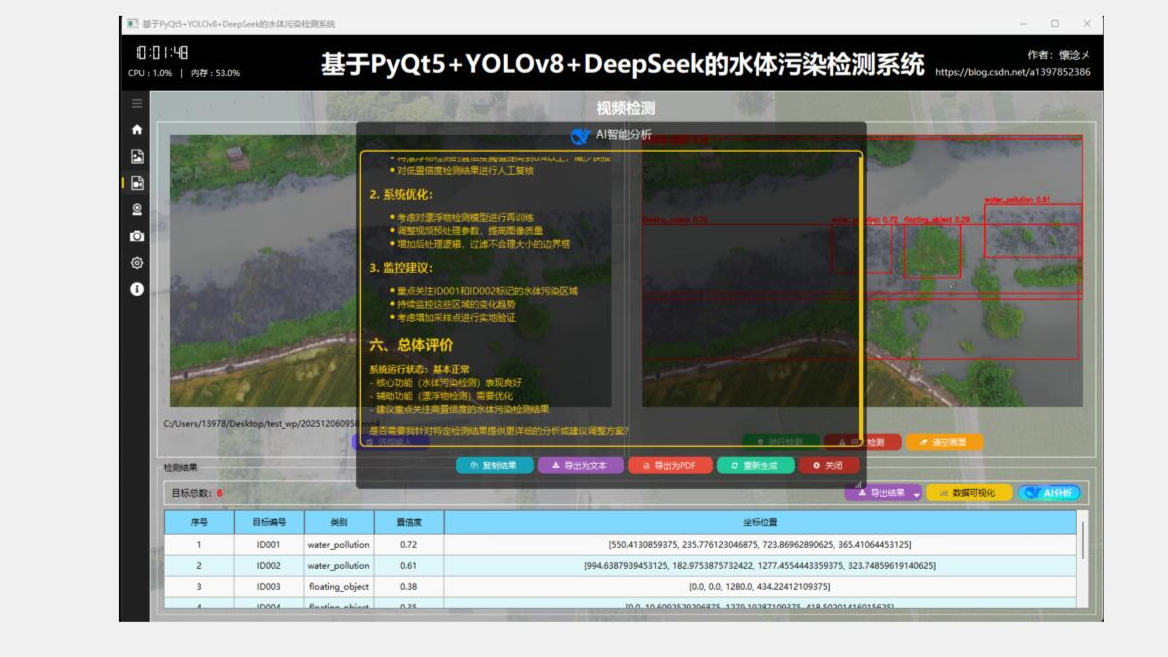Click the camera snapshot sidebar icon
Screen dimensions: 1168x657
point(137,236)
